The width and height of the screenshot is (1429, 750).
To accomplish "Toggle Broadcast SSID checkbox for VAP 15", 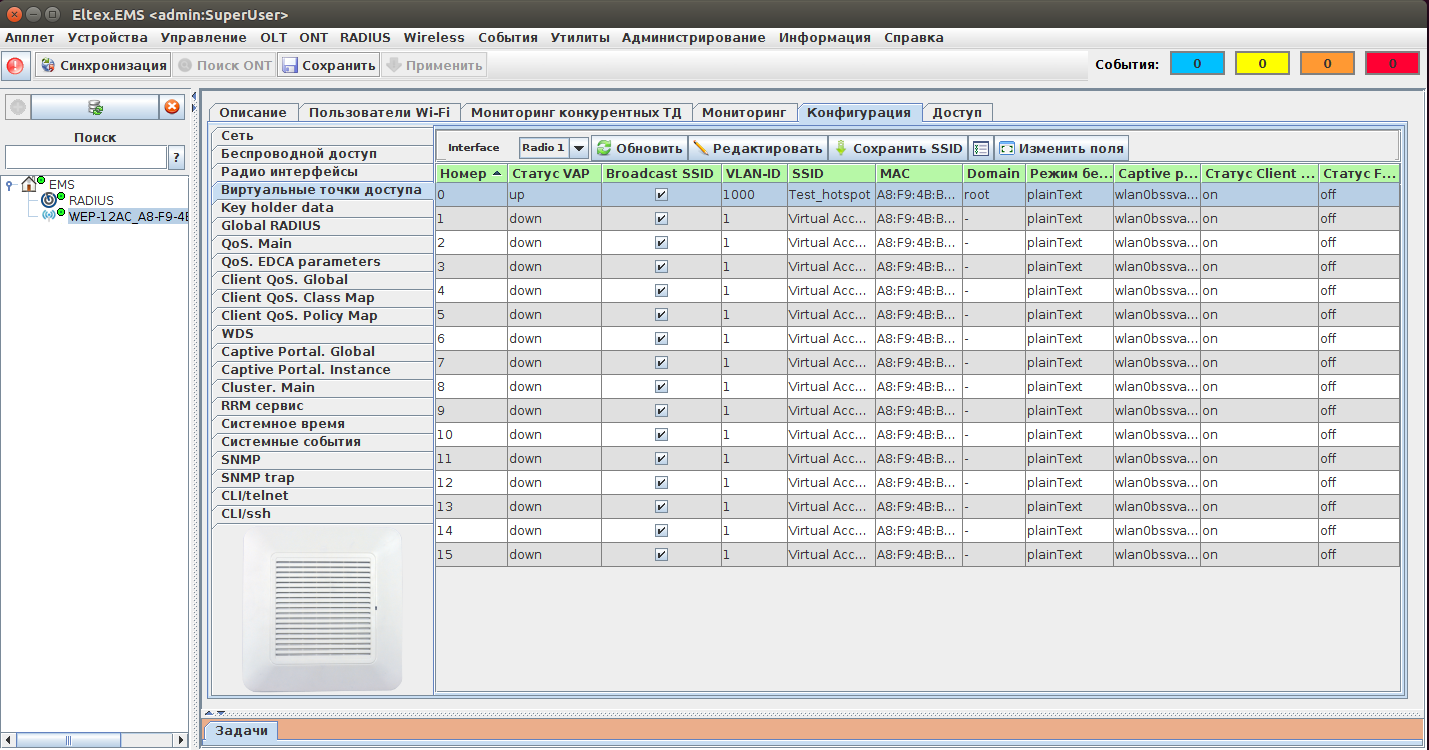I will [661, 555].
